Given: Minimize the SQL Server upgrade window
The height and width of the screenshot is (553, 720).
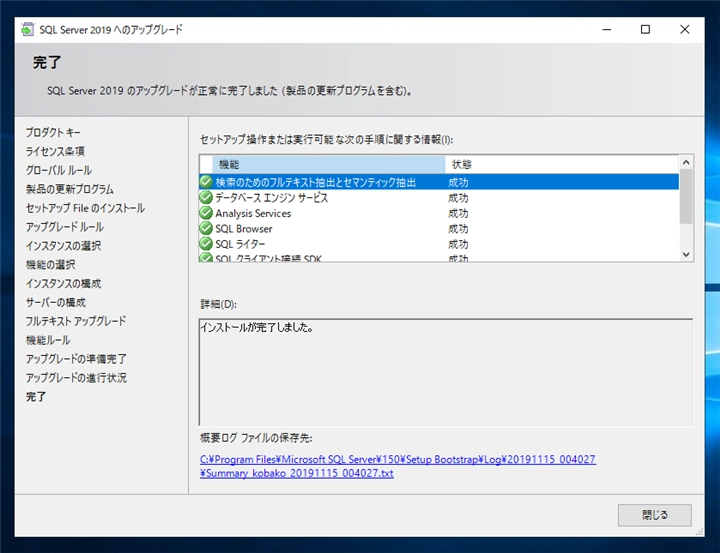Looking at the screenshot, I should click(607, 29).
